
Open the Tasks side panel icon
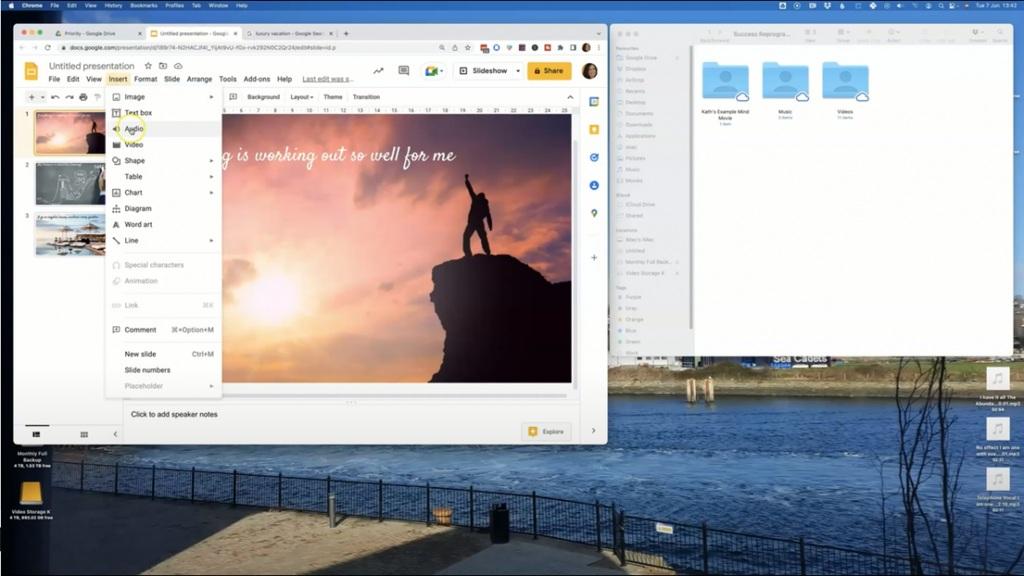pos(594,157)
